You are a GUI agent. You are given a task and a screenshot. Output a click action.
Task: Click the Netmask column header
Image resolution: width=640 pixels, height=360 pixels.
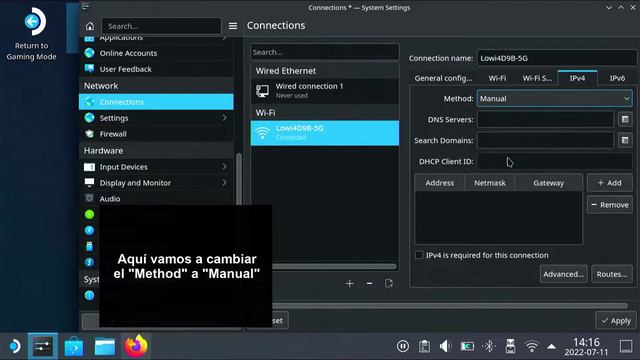click(x=490, y=183)
